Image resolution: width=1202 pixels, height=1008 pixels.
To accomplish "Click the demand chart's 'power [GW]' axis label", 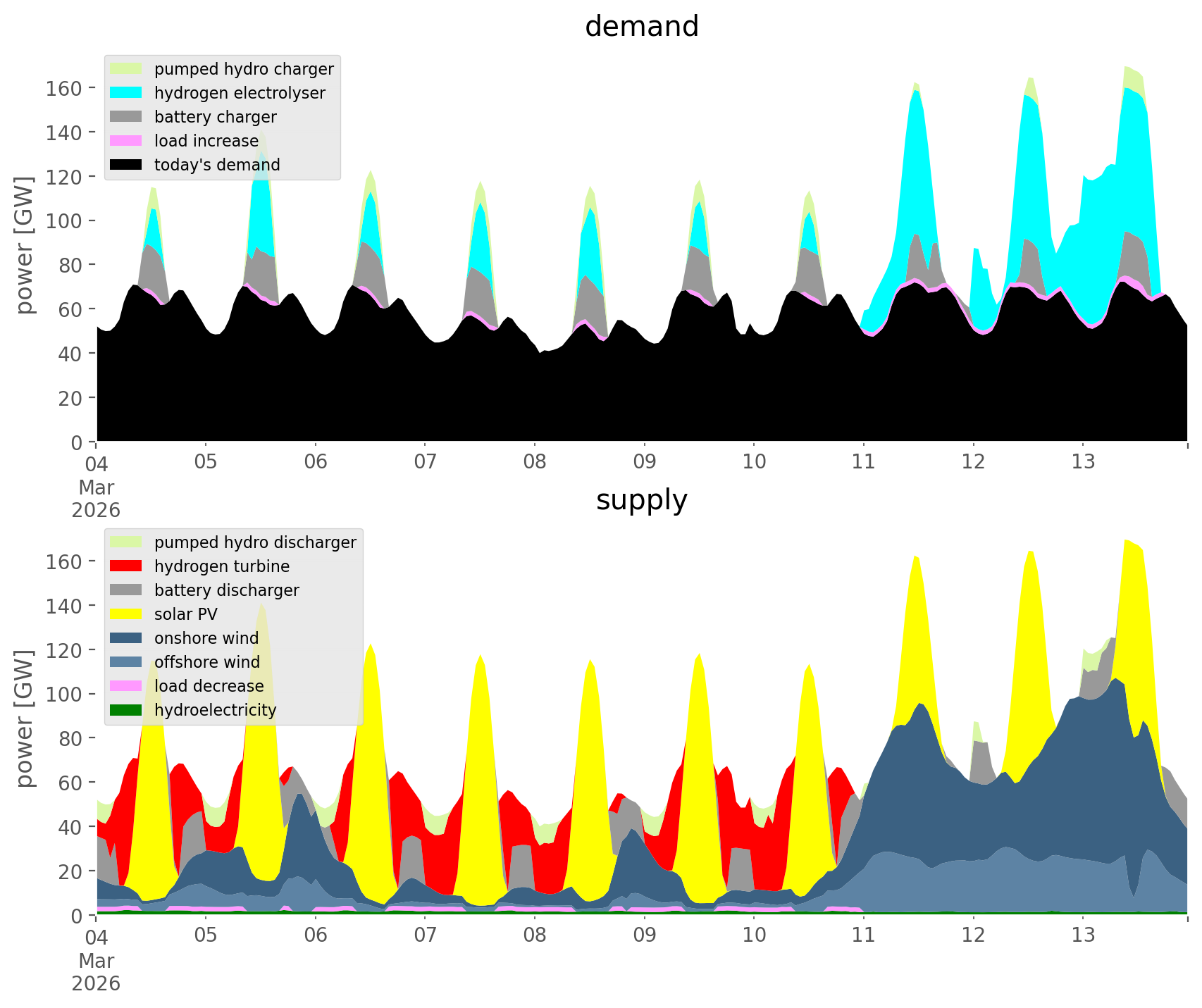I will click(25, 245).
